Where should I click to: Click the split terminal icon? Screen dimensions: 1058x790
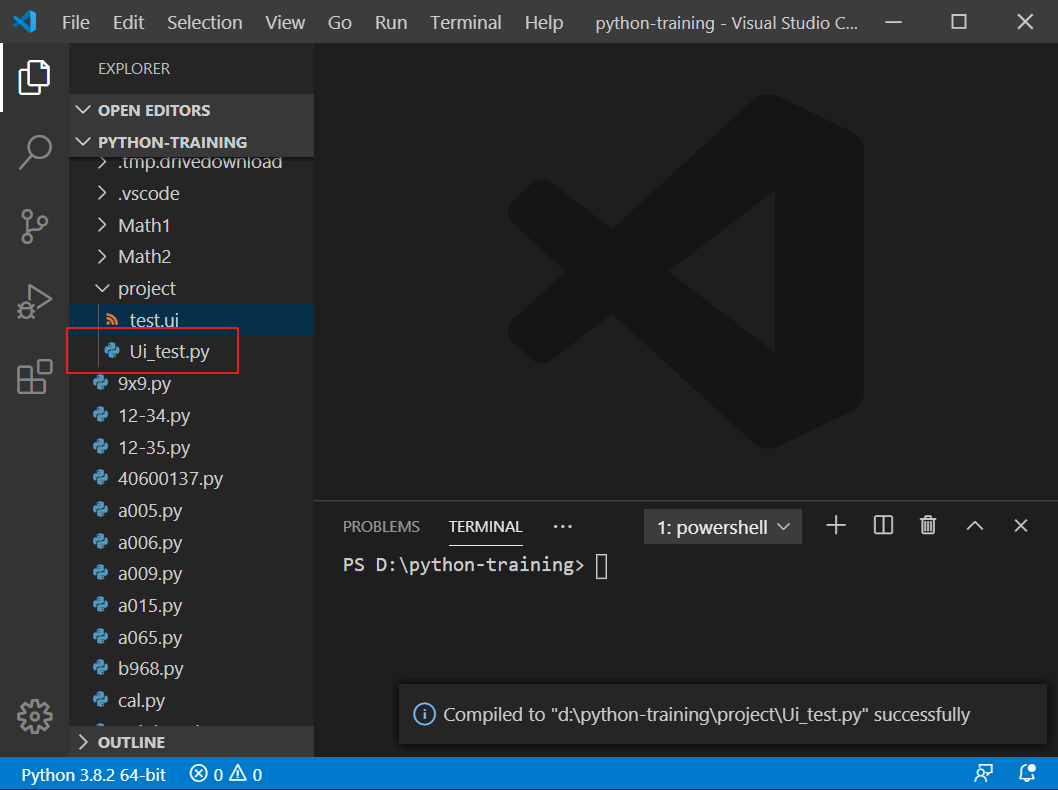coord(882,524)
